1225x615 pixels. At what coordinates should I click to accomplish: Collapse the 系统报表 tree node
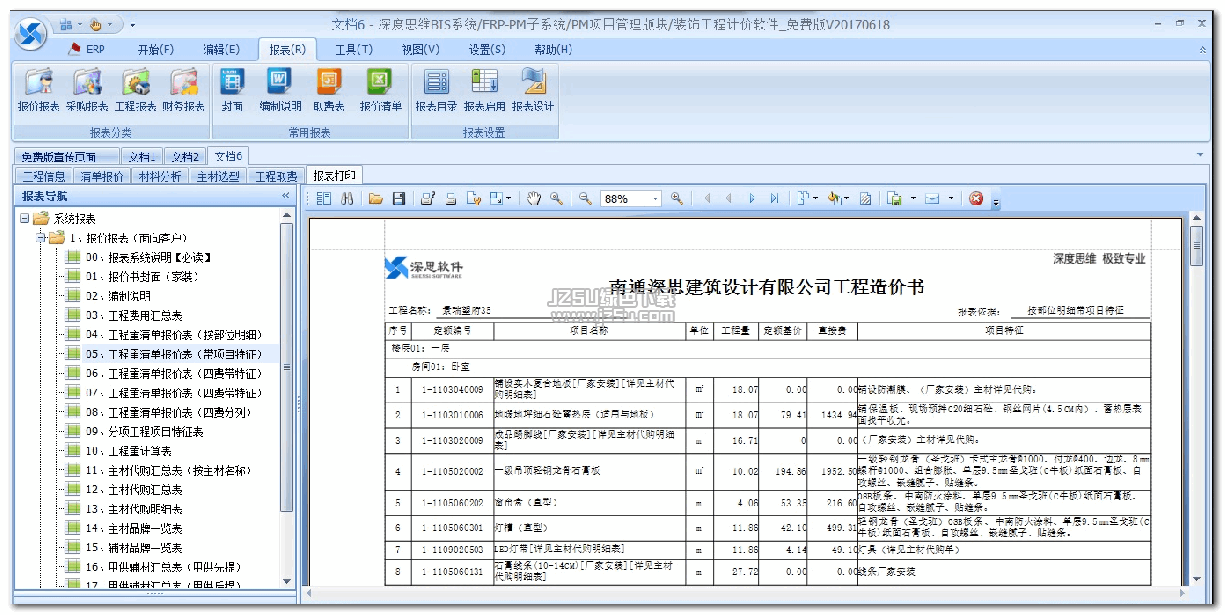click(x=25, y=218)
